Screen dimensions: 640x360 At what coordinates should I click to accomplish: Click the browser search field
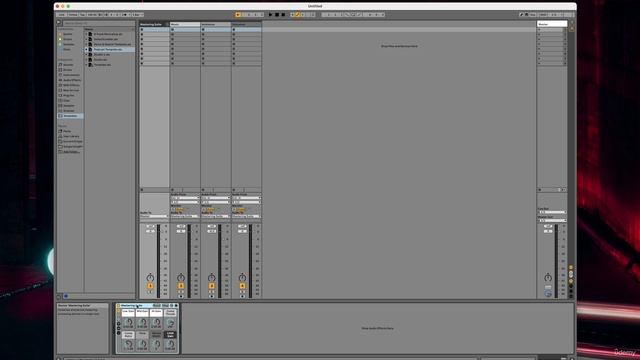pyautogui.click(x=98, y=23)
